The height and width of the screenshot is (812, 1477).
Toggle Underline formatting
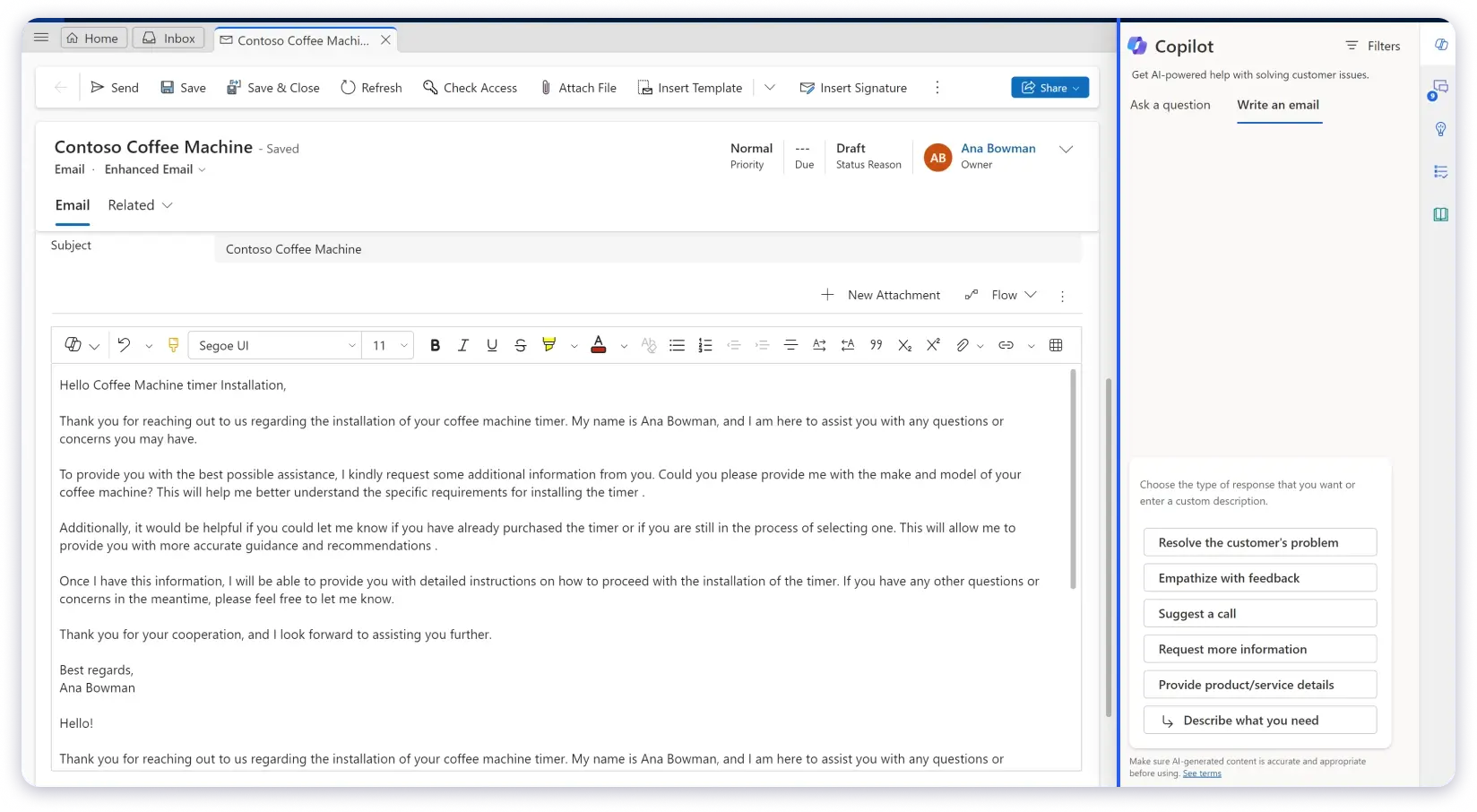(492, 345)
